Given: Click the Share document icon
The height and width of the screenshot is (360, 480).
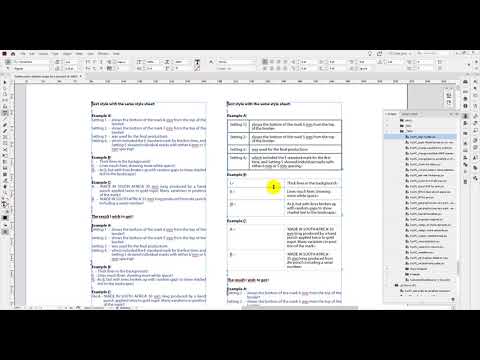Looking at the screenshot, I should [379, 53].
